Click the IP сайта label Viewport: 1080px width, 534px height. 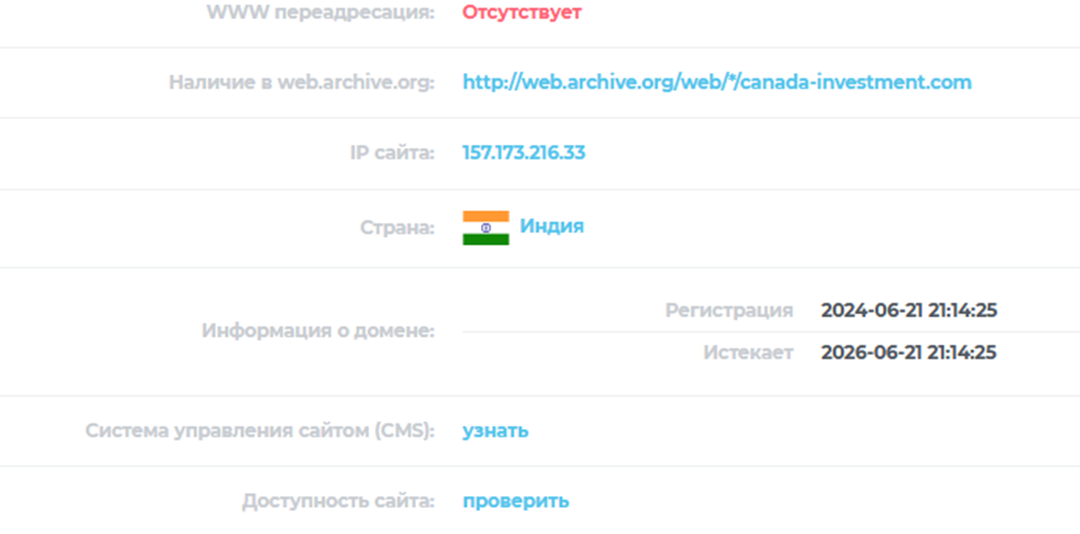pyautogui.click(x=393, y=153)
